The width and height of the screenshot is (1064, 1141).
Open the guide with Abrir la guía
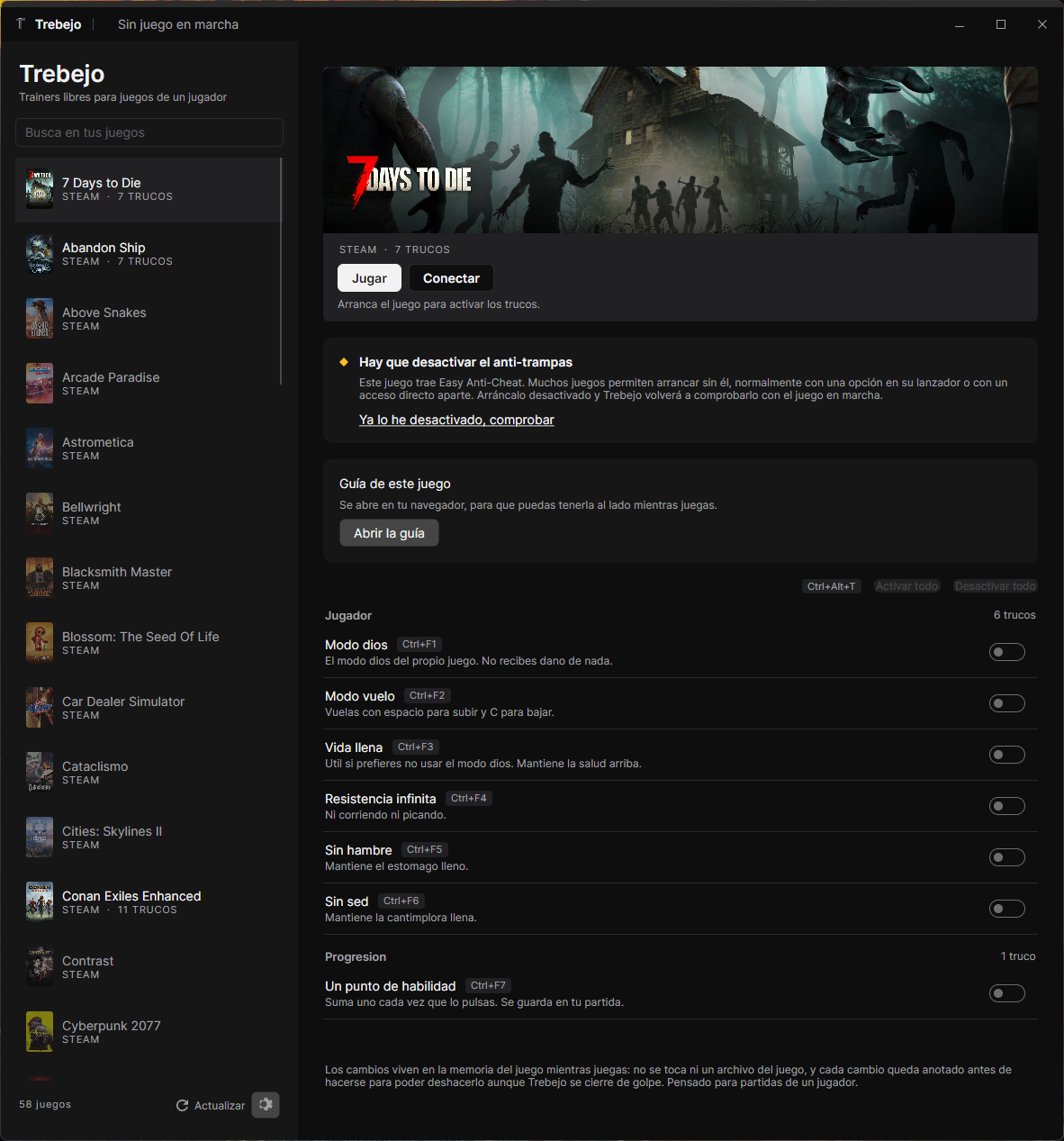pos(389,533)
